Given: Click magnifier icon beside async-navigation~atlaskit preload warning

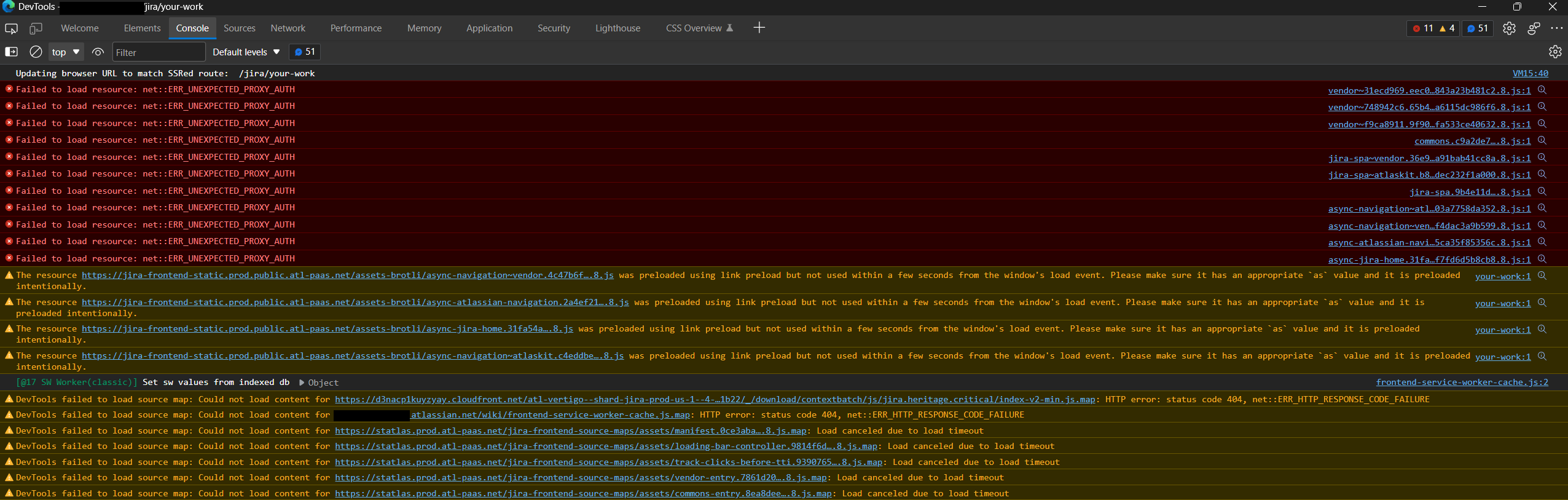Looking at the screenshot, I should tap(1542, 356).
